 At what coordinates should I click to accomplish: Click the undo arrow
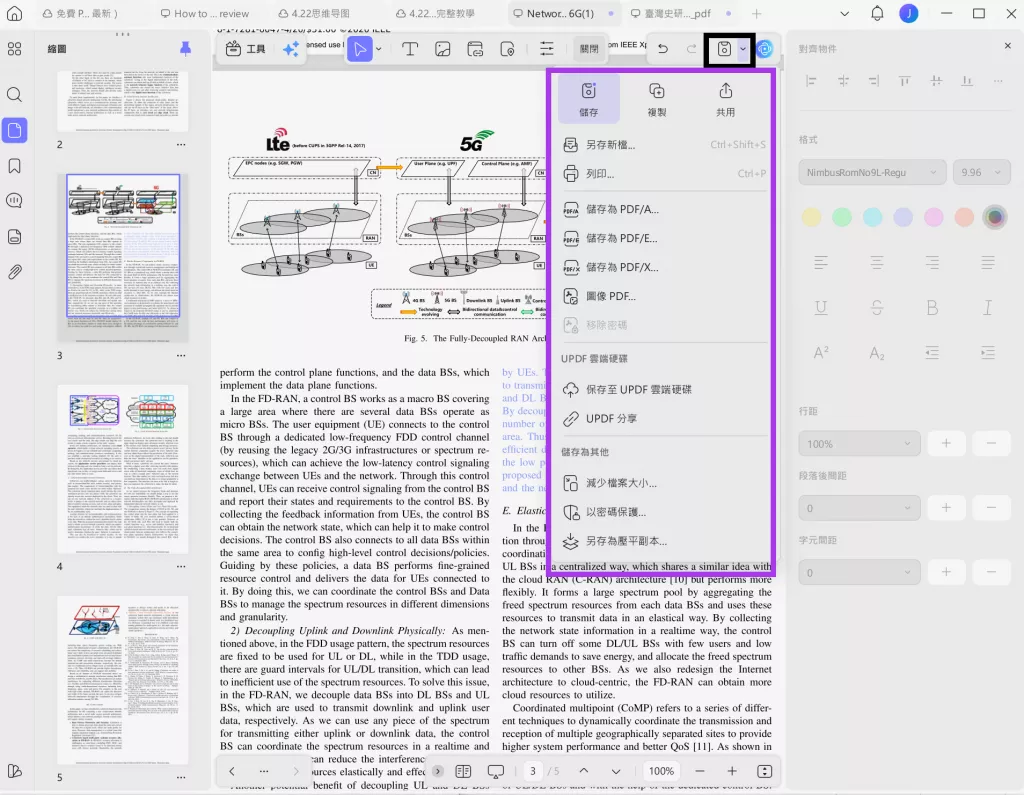pyautogui.click(x=663, y=49)
